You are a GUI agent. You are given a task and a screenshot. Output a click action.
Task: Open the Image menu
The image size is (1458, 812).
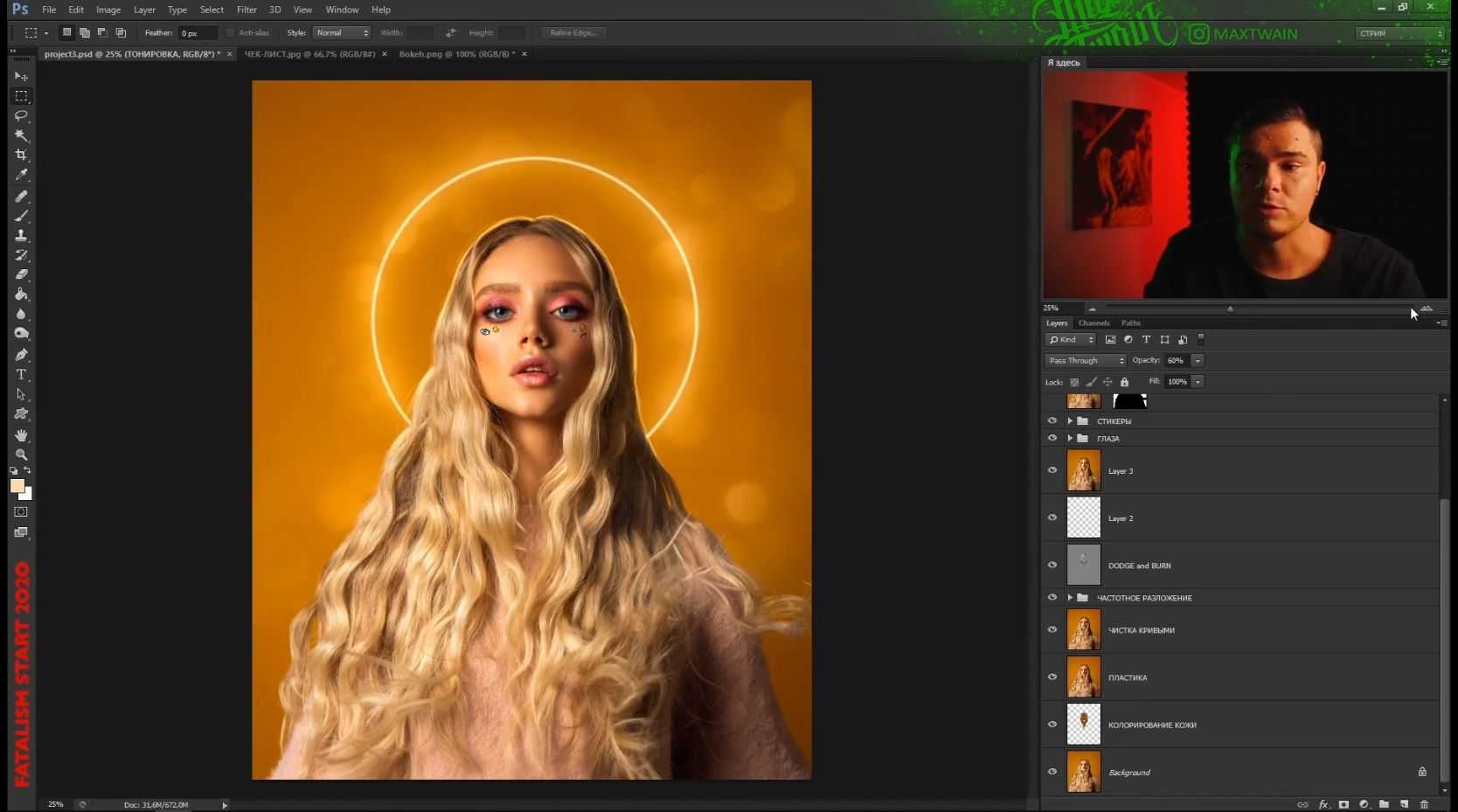108,10
